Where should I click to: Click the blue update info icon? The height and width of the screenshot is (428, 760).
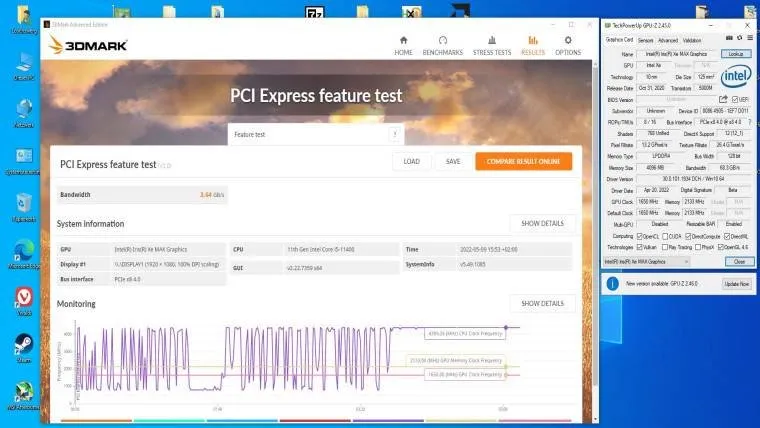coord(612,284)
